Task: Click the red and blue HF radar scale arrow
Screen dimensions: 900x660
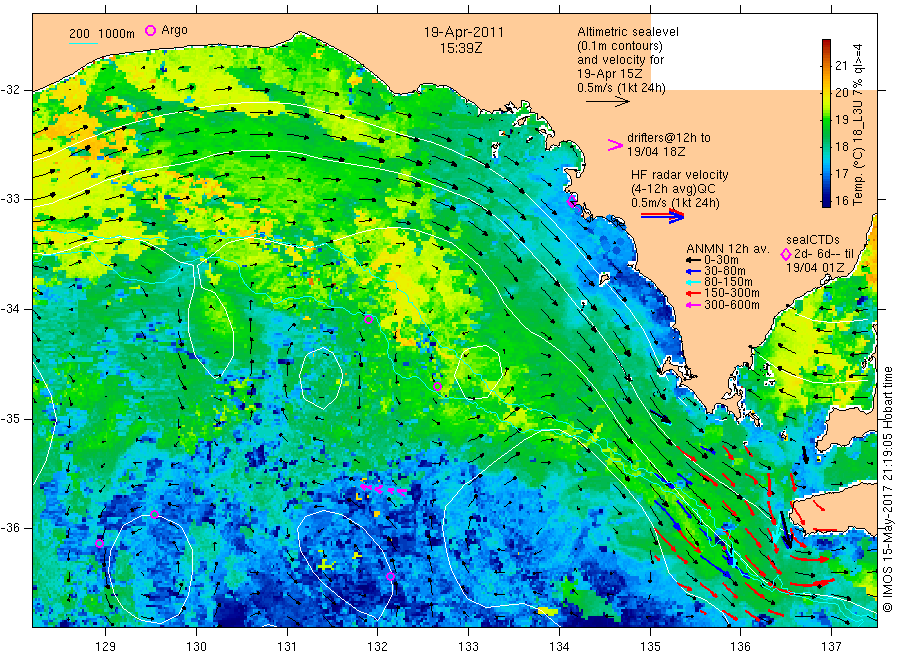Action: [x=662, y=216]
